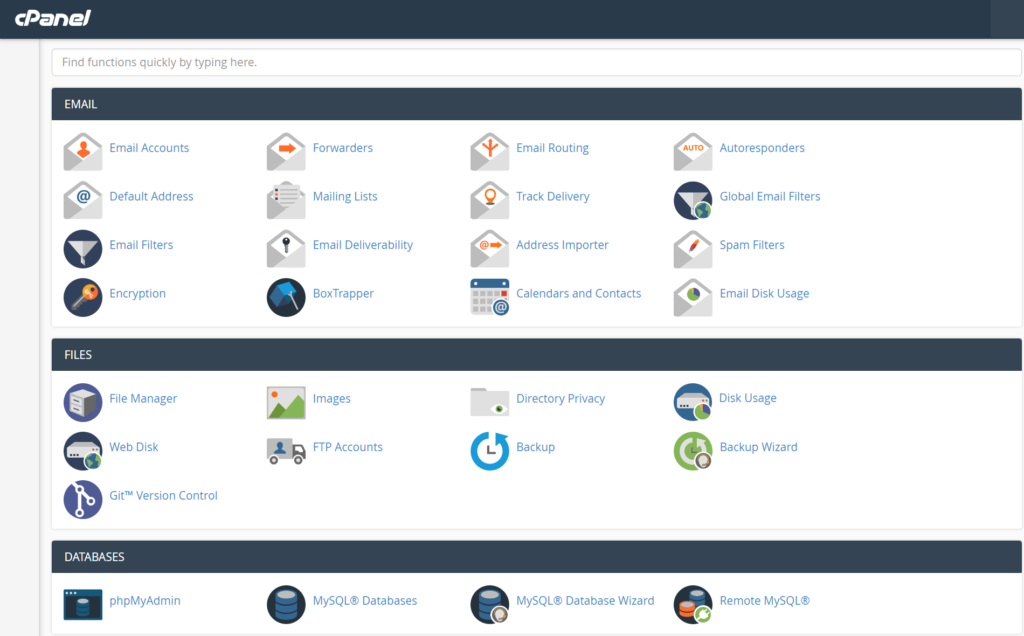The image size is (1024, 636).
Task: Open the phpMyAdmin icon
Action: coord(82,604)
